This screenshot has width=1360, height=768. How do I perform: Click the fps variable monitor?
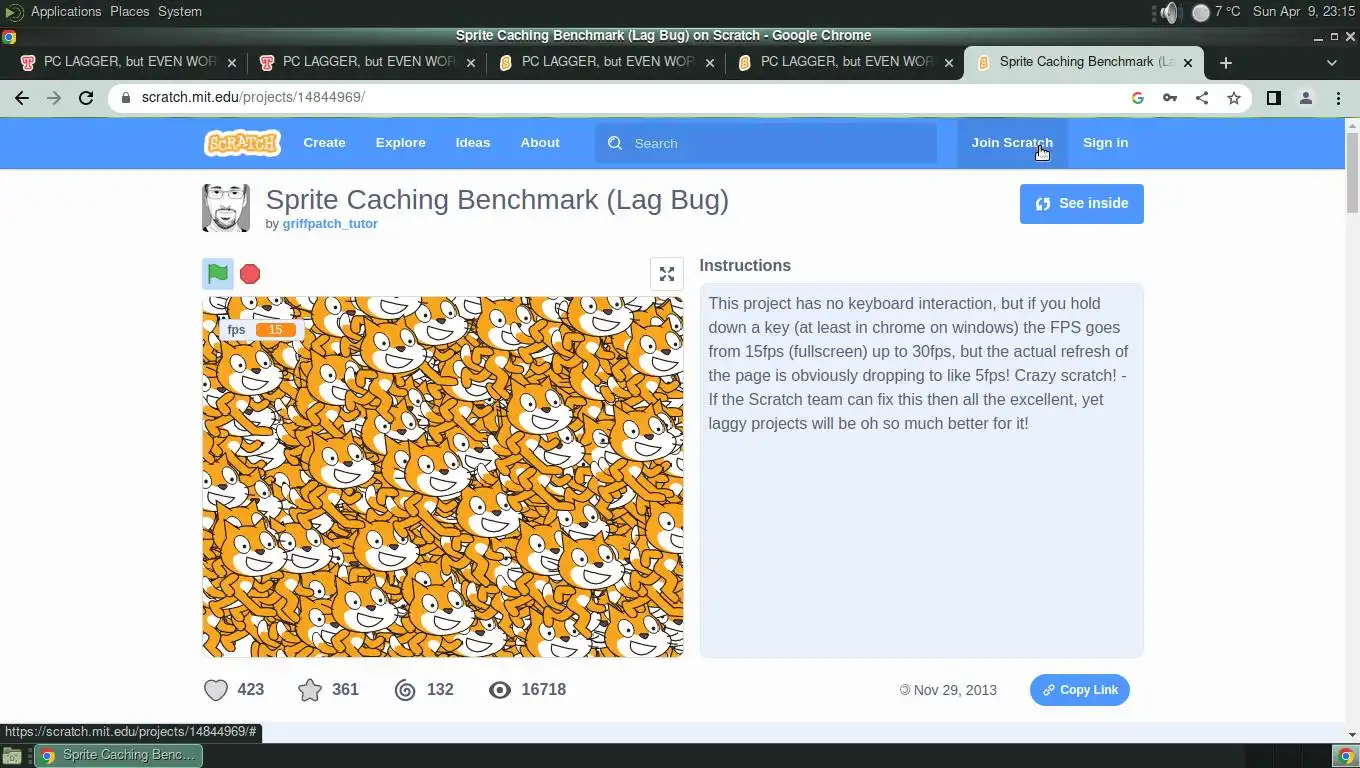(262, 329)
